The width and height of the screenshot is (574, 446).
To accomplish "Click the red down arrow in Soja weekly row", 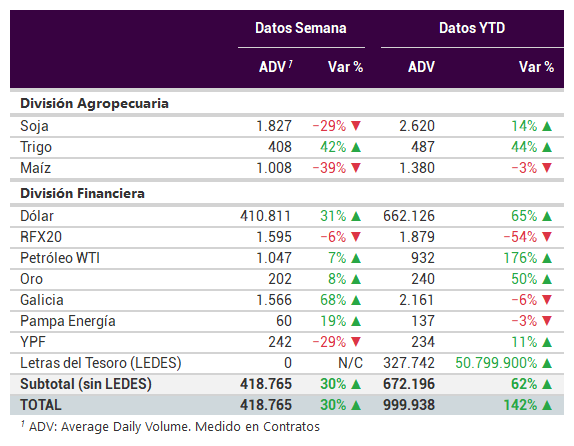I will [356, 126].
